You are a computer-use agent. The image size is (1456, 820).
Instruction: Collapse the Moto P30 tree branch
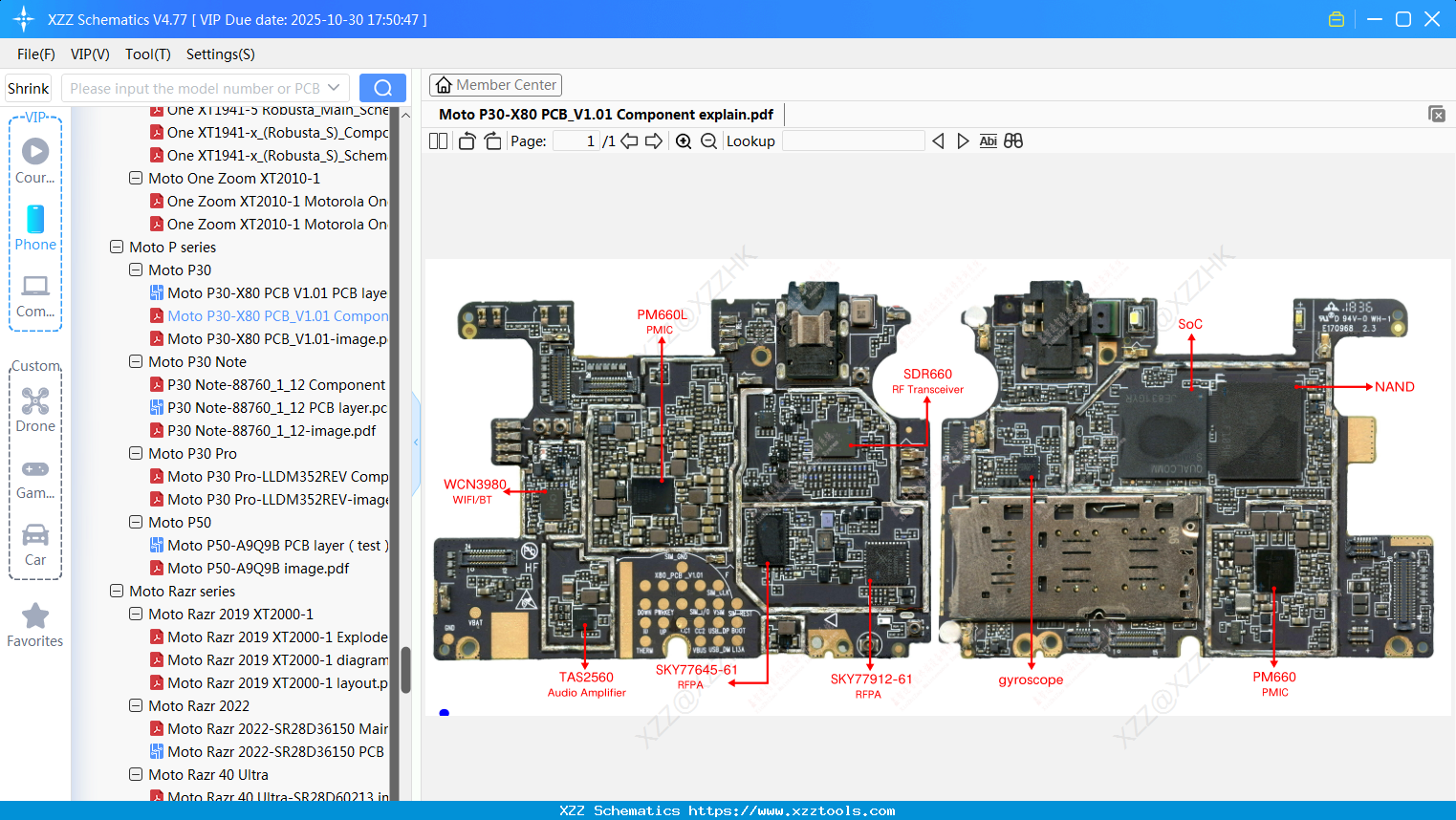pos(136,270)
